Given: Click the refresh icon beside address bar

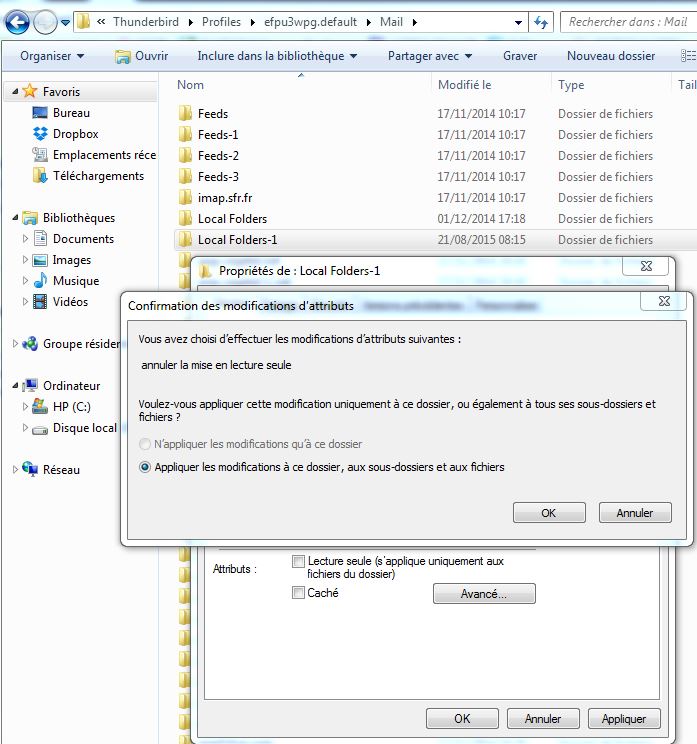Looking at the screenshot, I should [541, 22].
